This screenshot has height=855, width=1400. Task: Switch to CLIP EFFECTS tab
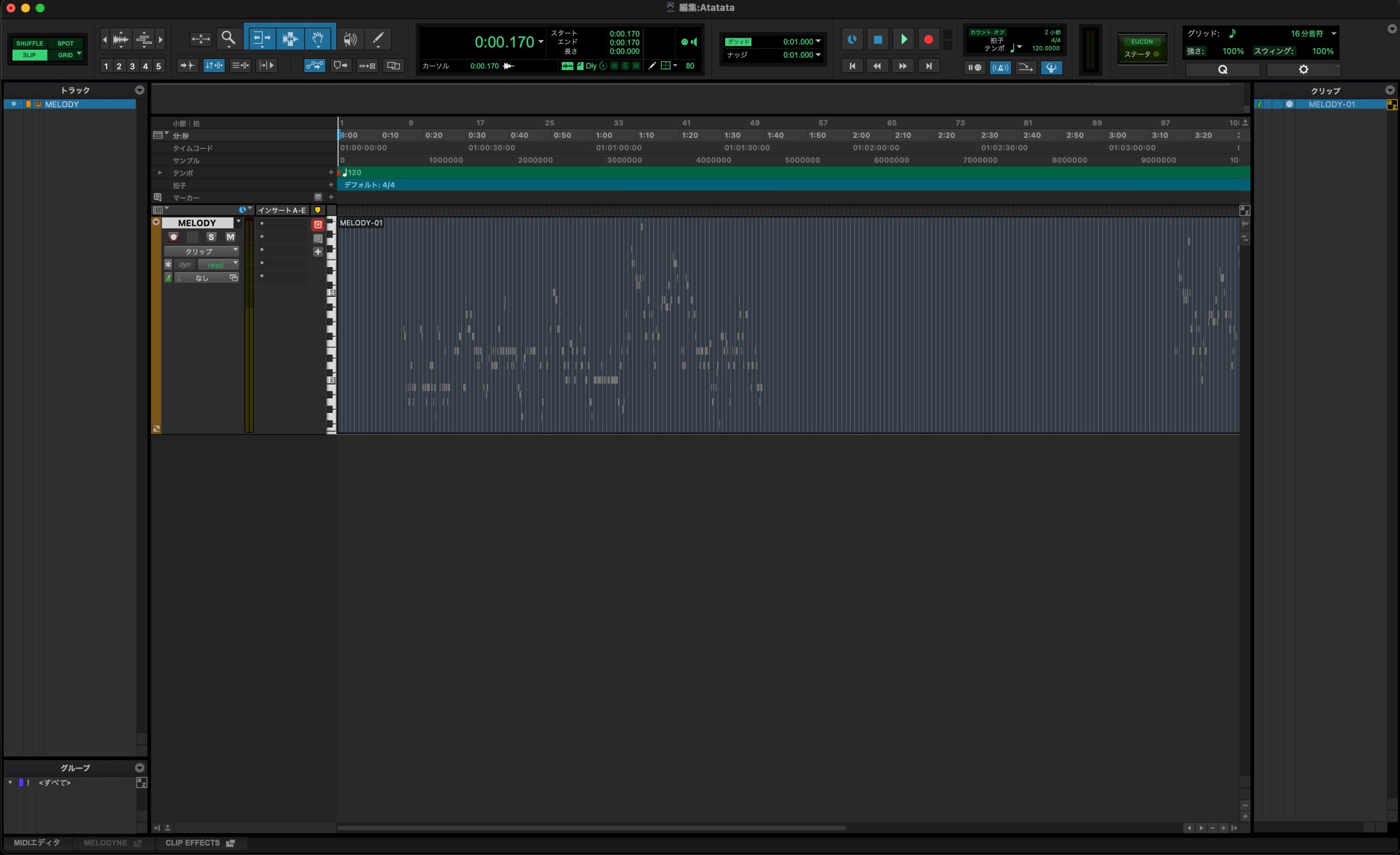coord(200,842)
